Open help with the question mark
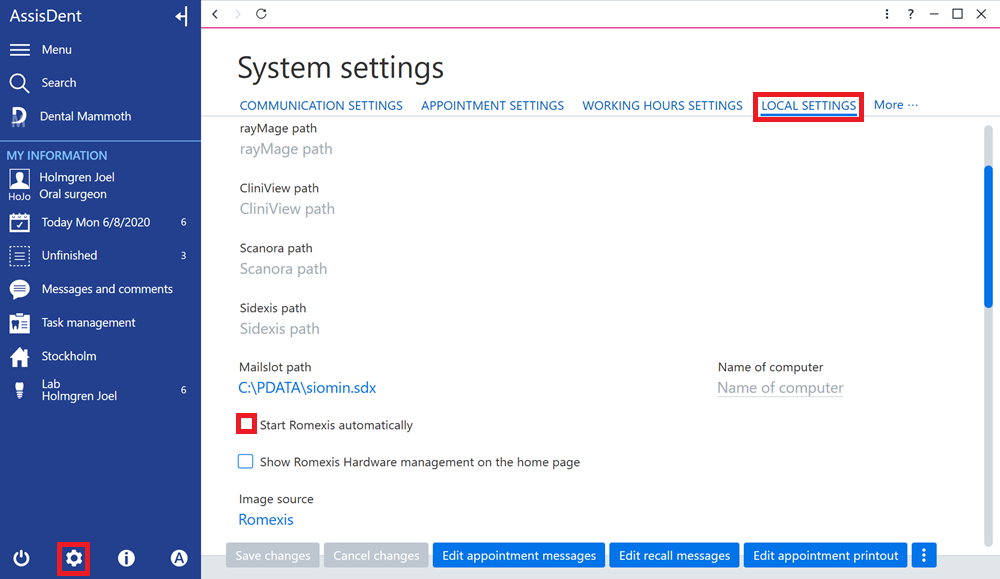This screenshot has width=1000, height=579. click(910, 14)
